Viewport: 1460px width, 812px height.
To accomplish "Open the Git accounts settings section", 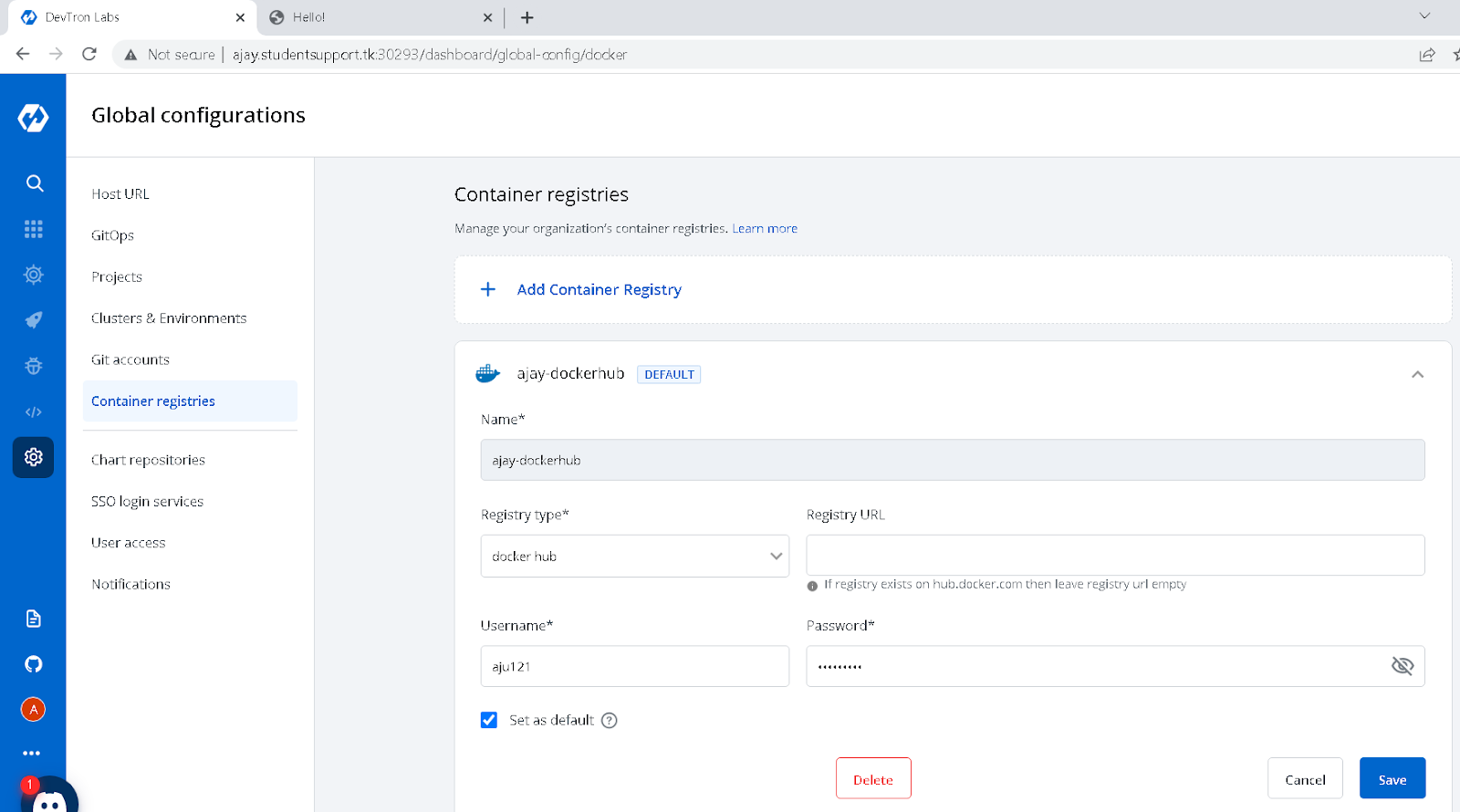I will (x=130, y=359).
